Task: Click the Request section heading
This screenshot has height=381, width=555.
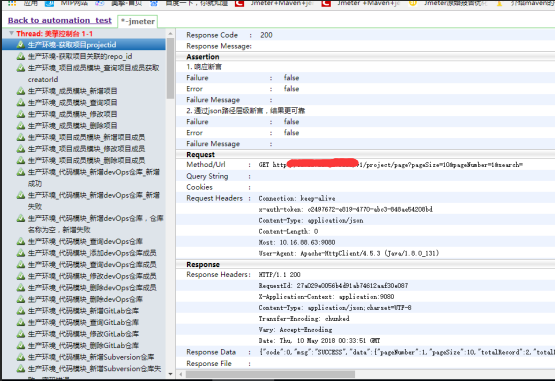Action: coord(200,154)
